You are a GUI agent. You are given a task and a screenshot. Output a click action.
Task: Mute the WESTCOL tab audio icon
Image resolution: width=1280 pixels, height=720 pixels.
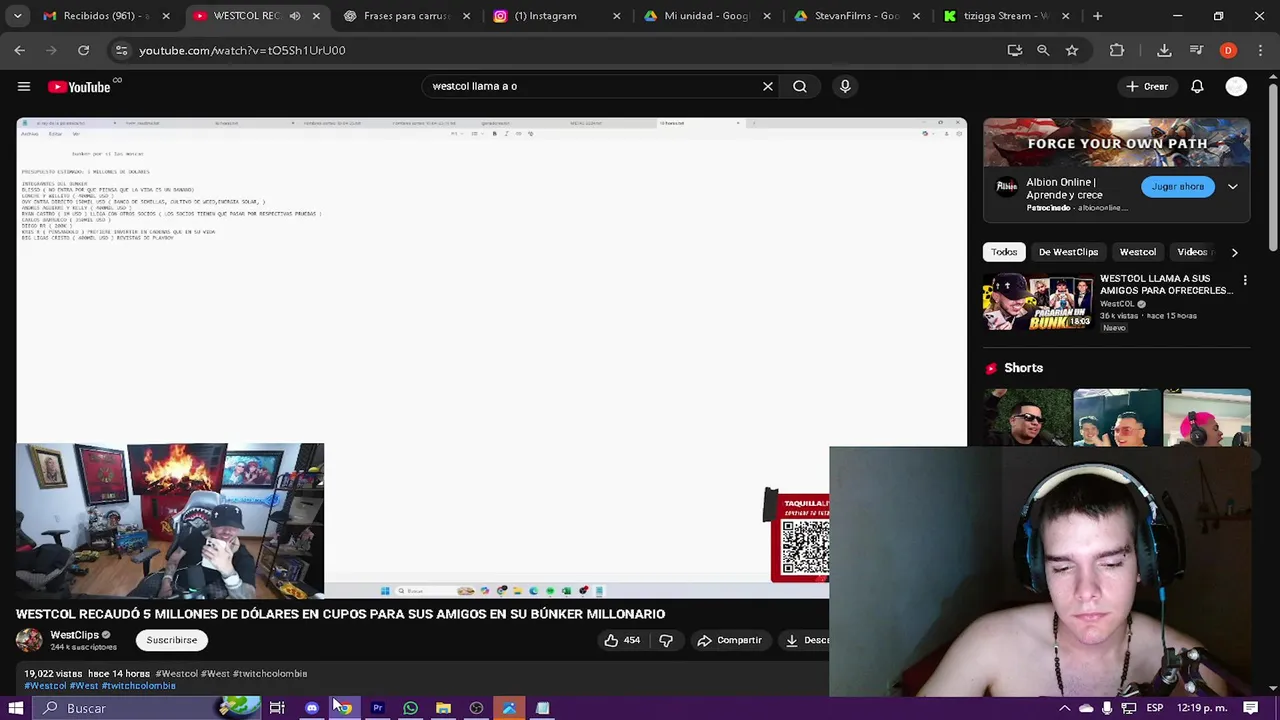click(295, 16)
